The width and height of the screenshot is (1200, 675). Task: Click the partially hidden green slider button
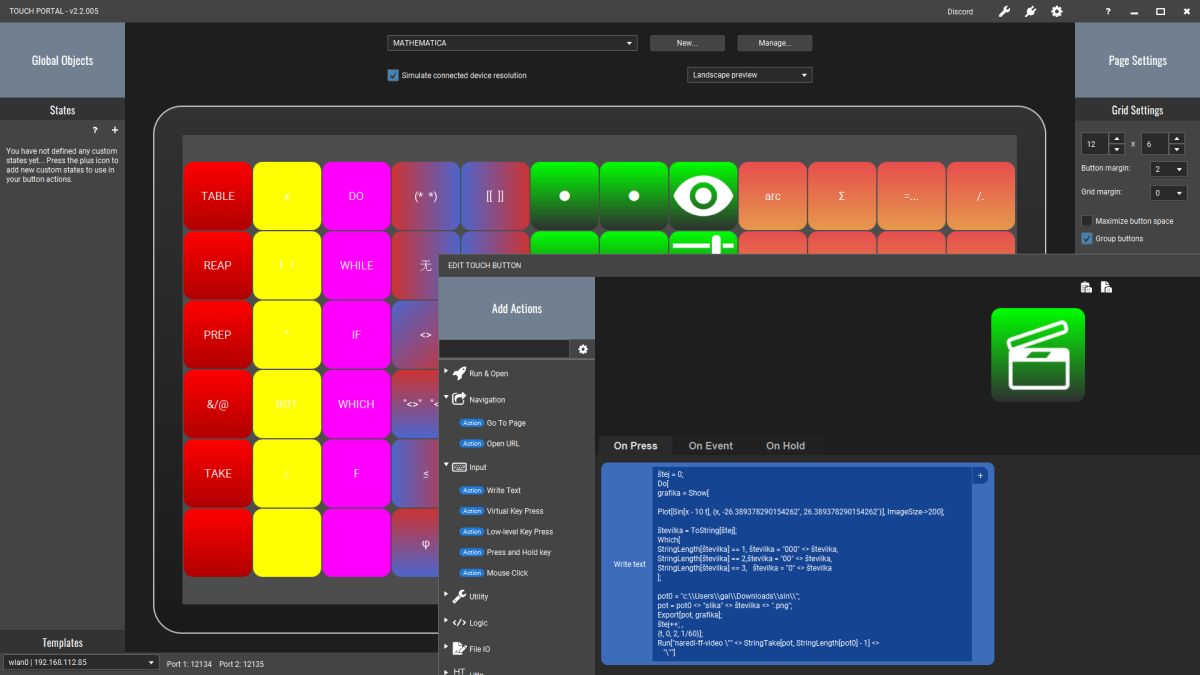point(703,243)
